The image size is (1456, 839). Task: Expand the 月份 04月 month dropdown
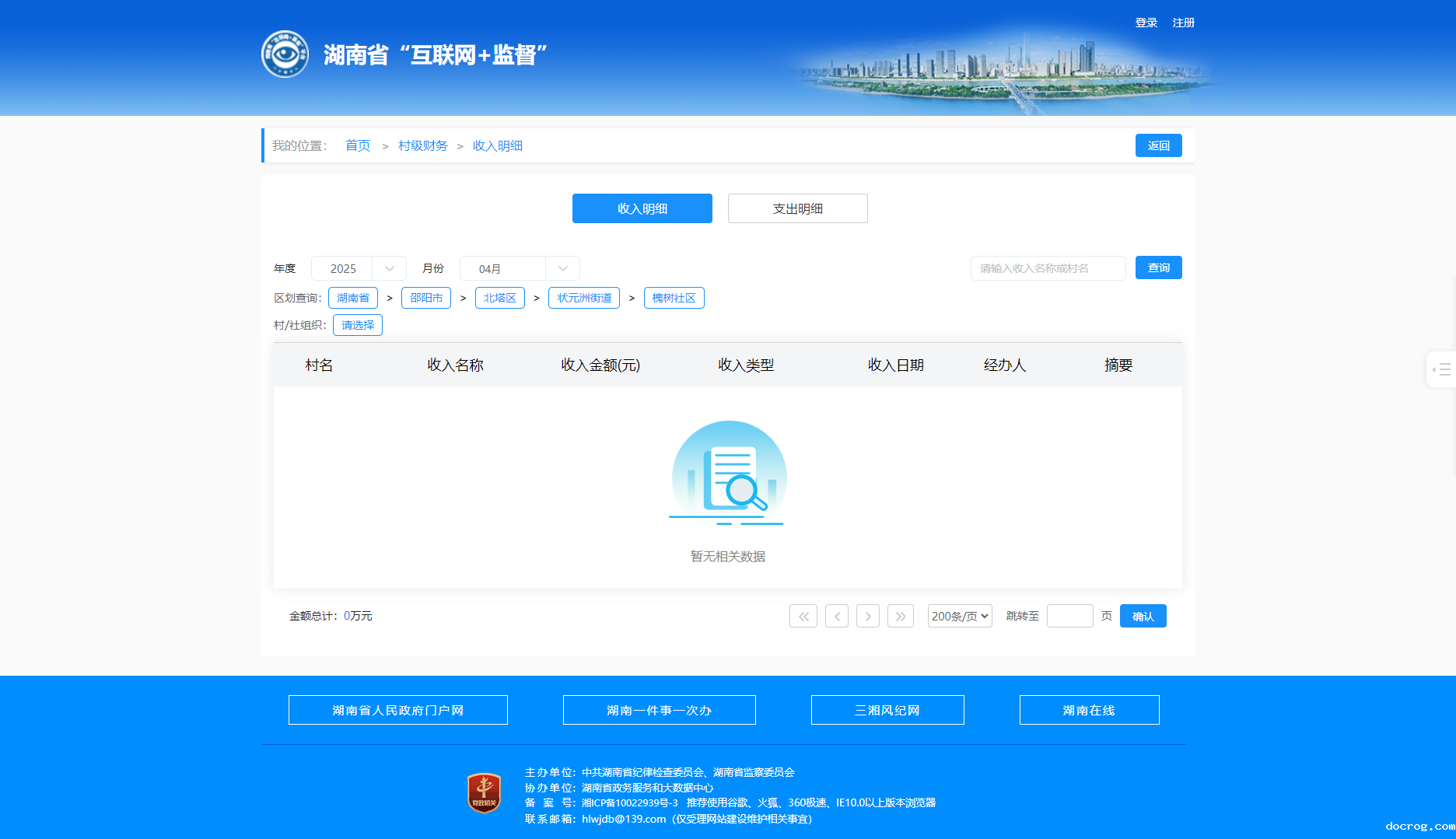pyautogui.click(x=519, y=268)
